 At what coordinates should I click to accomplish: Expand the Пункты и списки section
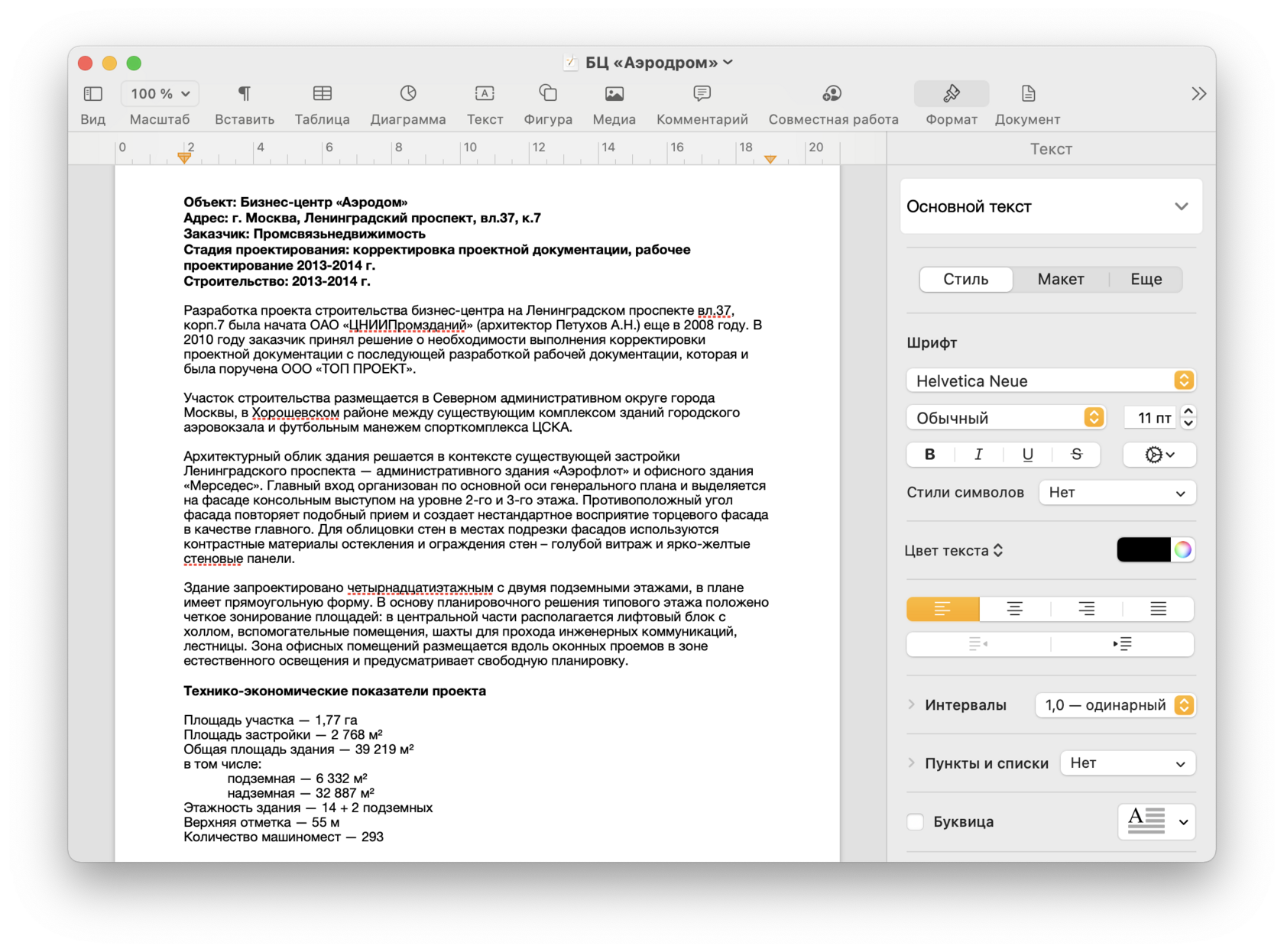click(911, 763)
